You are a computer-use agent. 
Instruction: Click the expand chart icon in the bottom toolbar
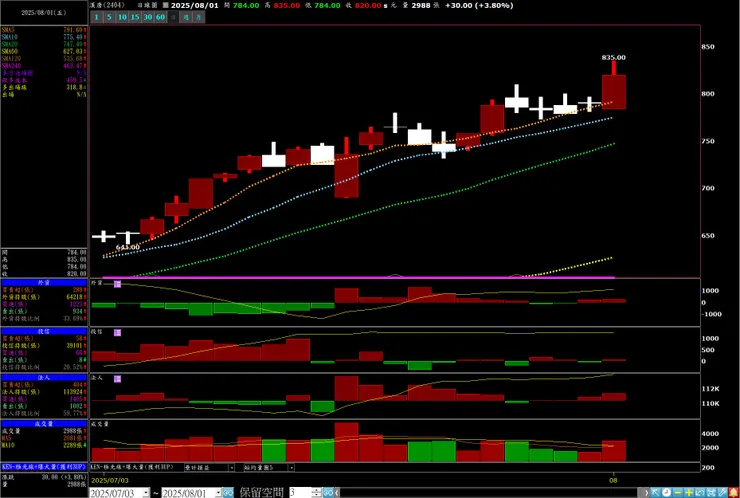click(x=699, y=493)
